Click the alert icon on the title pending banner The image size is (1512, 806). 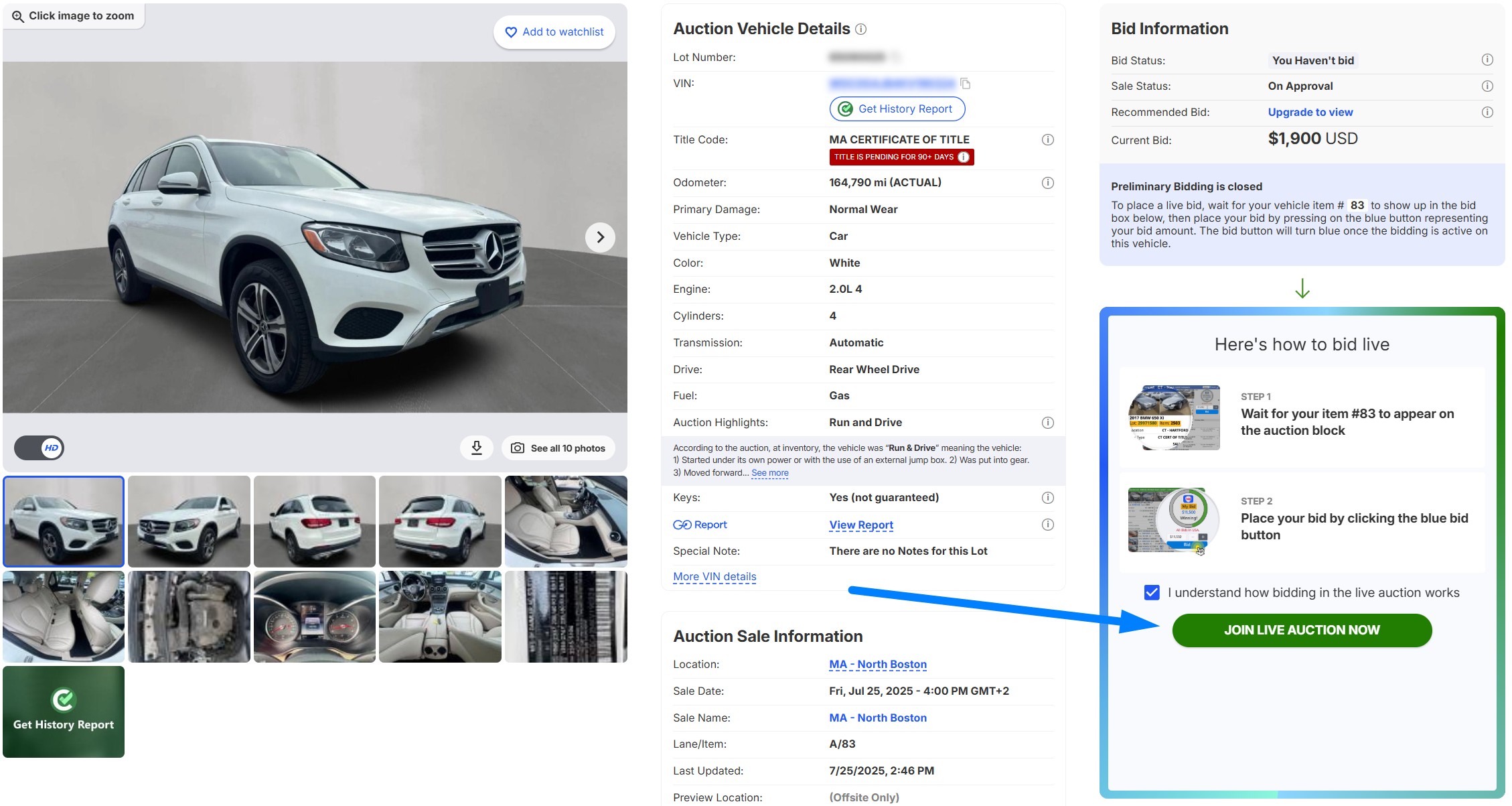click(964, 157)
